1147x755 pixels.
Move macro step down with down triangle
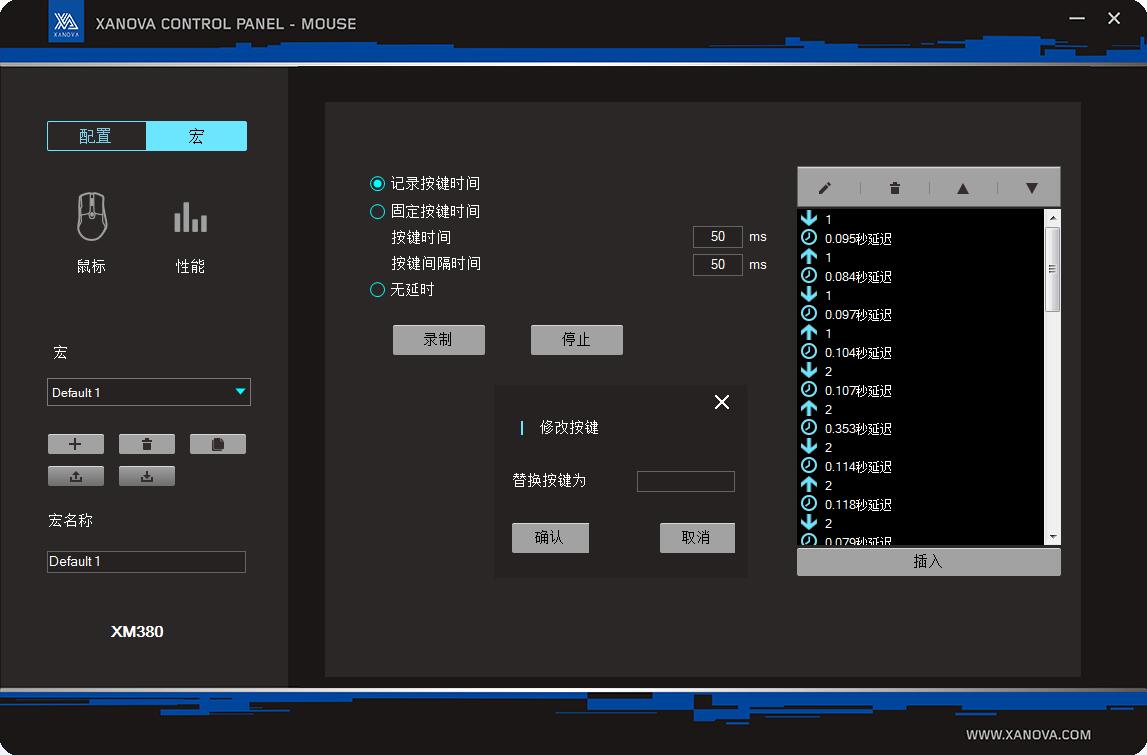[1031, 188]
